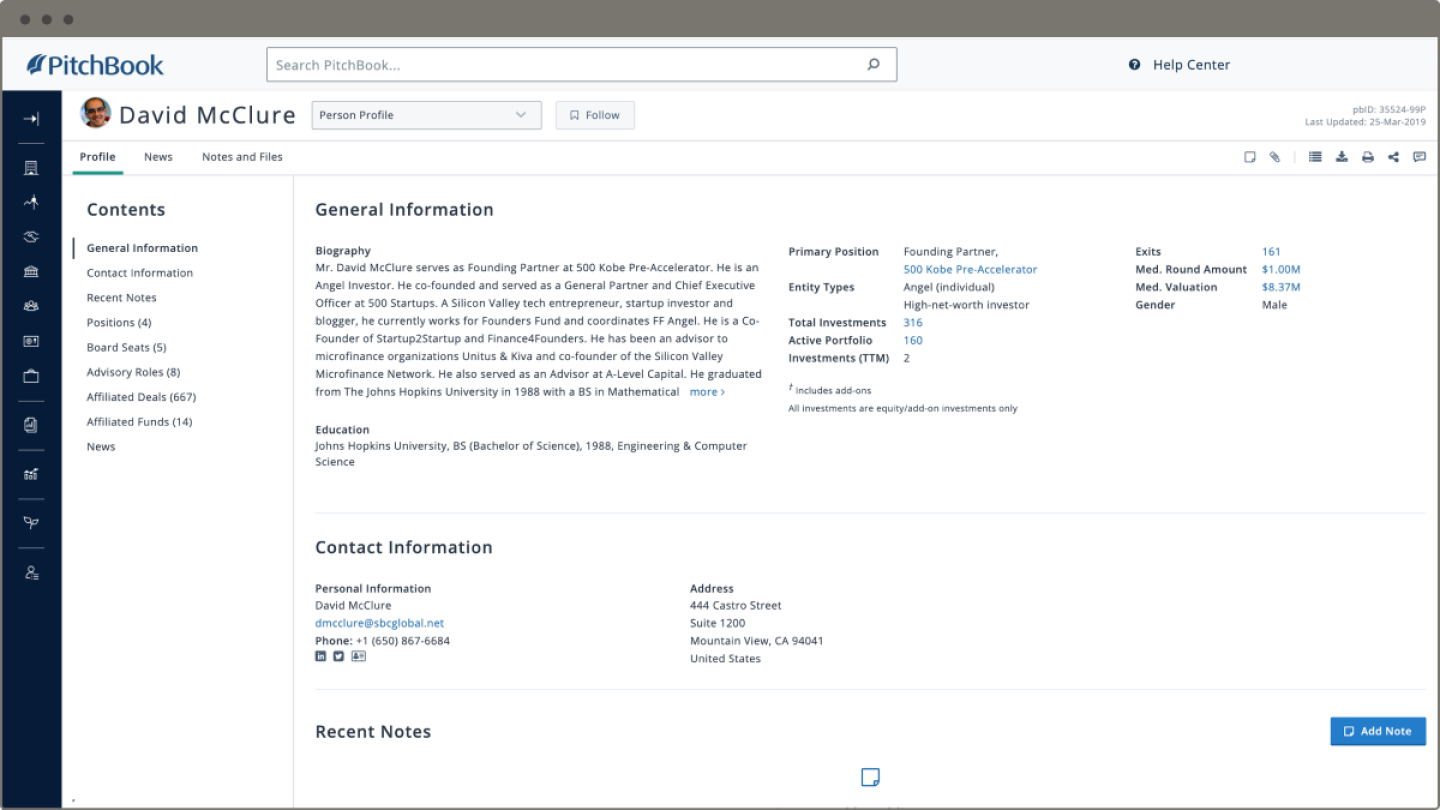Open the person list icon in sidebar
The image size is (1440, 810).
point(31,573)
